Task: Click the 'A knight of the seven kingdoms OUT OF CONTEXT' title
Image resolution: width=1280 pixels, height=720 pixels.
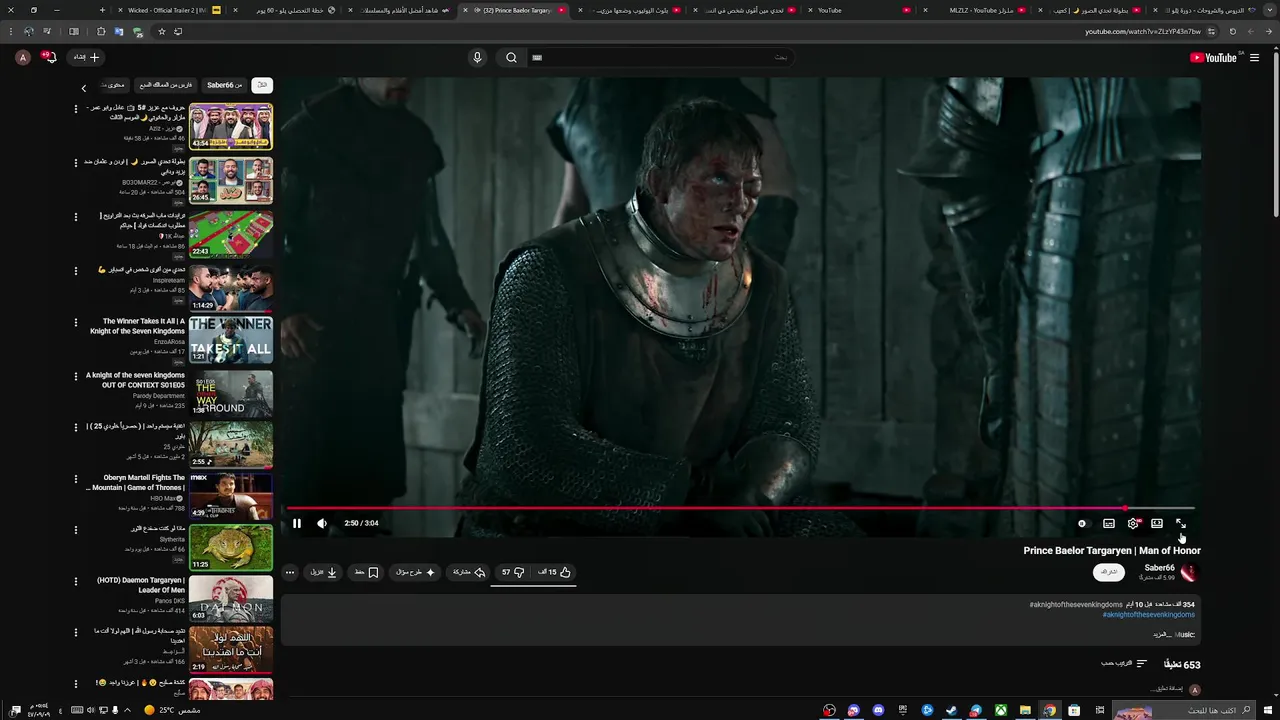Action: coord(135,380)
